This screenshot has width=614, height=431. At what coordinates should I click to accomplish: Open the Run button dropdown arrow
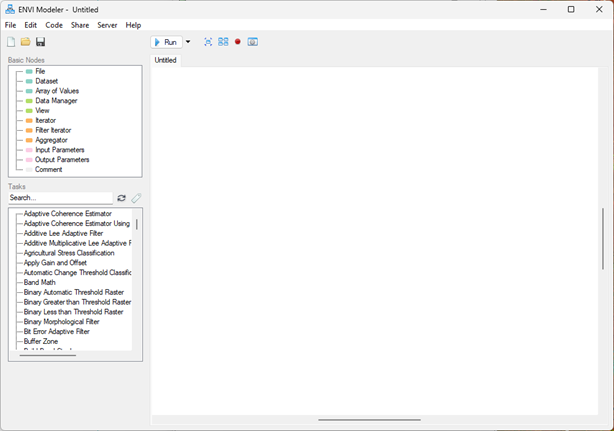coord(188,42)
